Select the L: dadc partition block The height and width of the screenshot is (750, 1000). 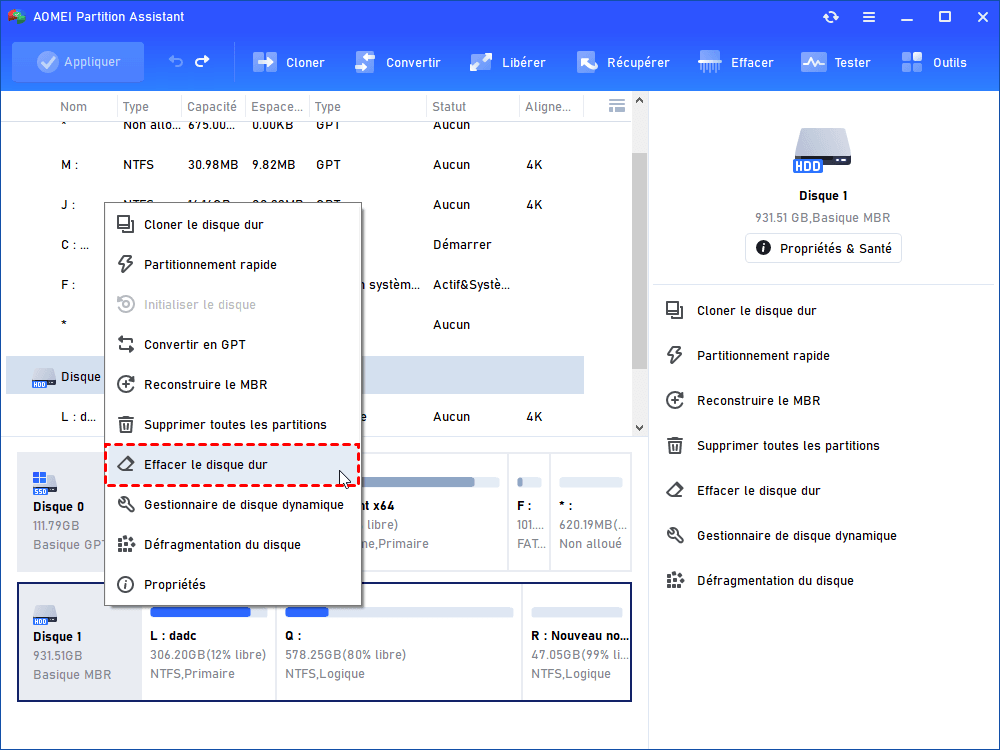209,642
